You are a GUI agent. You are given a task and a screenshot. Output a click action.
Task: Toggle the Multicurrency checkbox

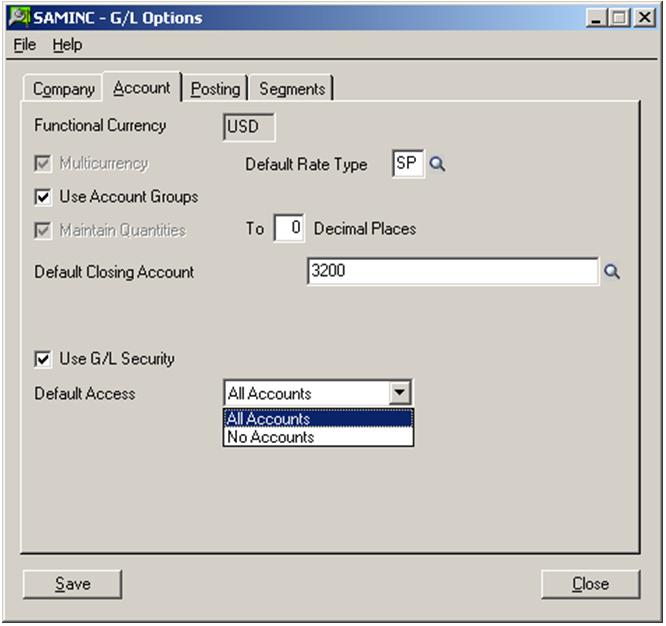43,164
